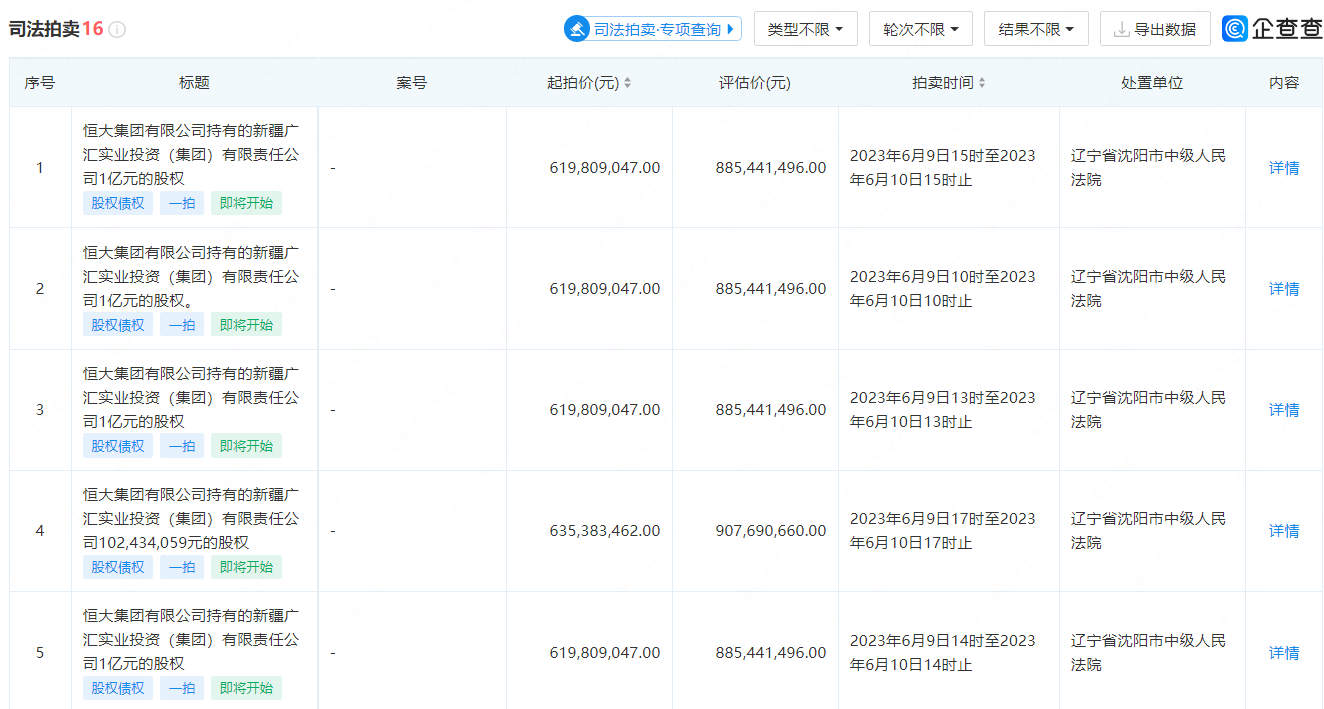The image size is (1324, 709).
Task: Open row 4 title with 102,434,059元 equity
Action: pos(190,519)
